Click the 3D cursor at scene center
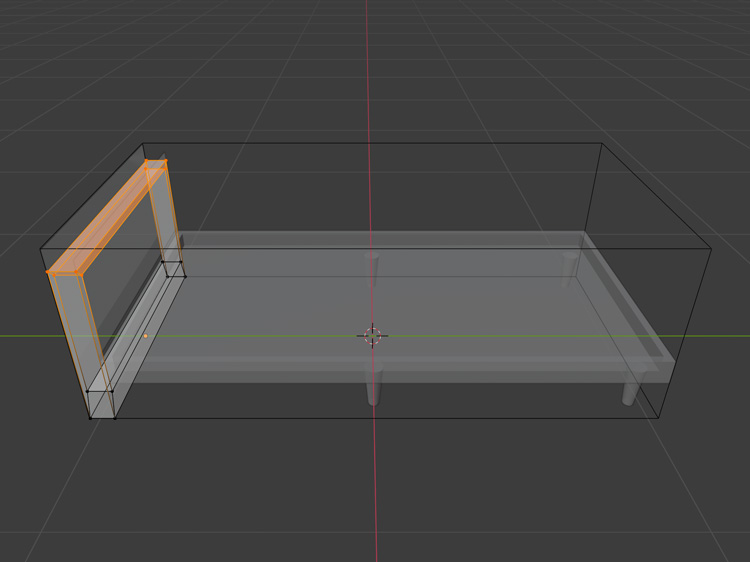The image size is (750, 562). tap(372, 336)
